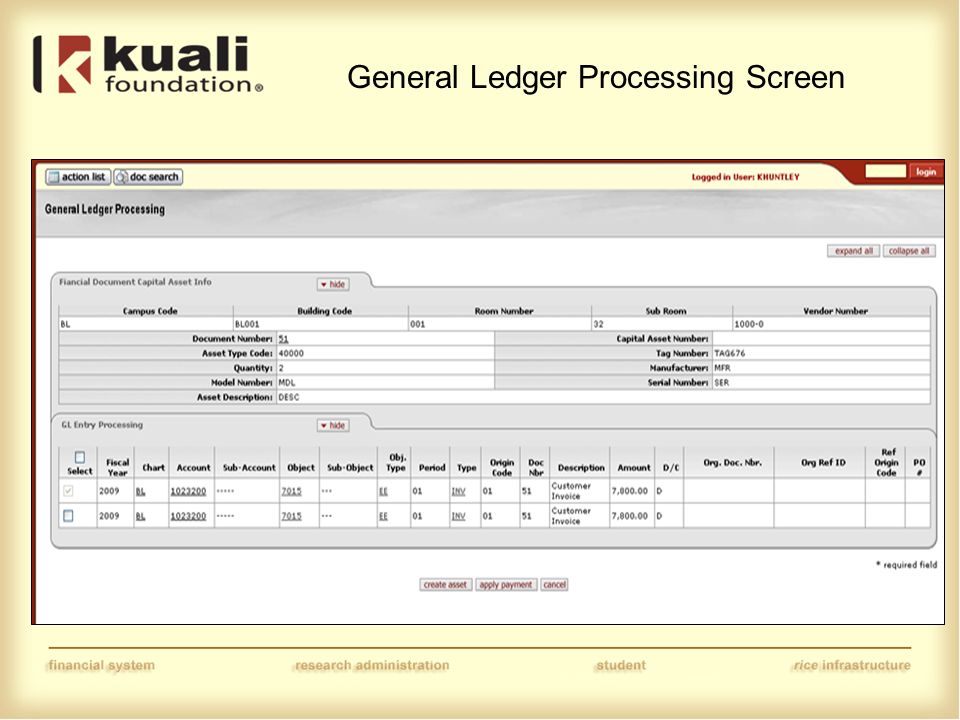Click the Fiscal Year column header
This screenshot has width=960, height=720.
[117, 467]
